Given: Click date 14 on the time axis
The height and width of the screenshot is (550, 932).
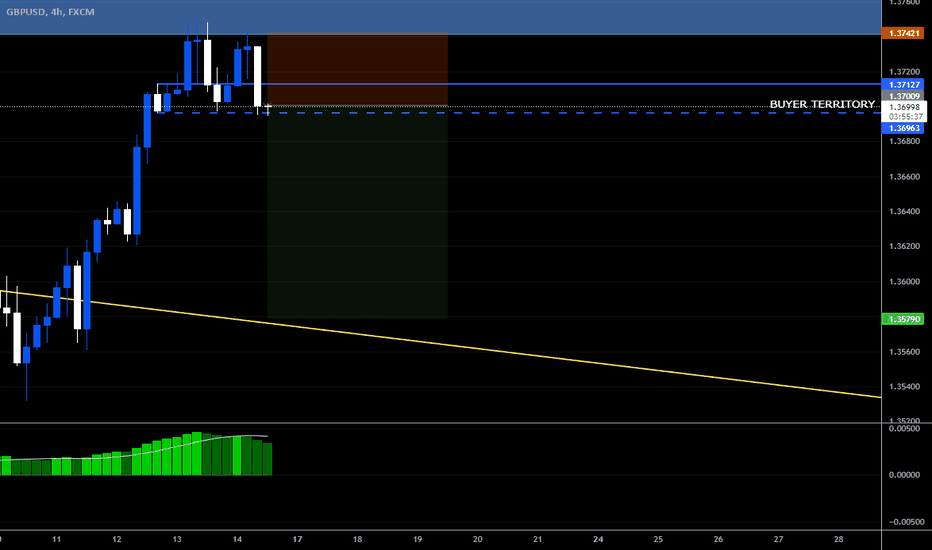Looking at the screenshot, I should click(x=237, y=539).
